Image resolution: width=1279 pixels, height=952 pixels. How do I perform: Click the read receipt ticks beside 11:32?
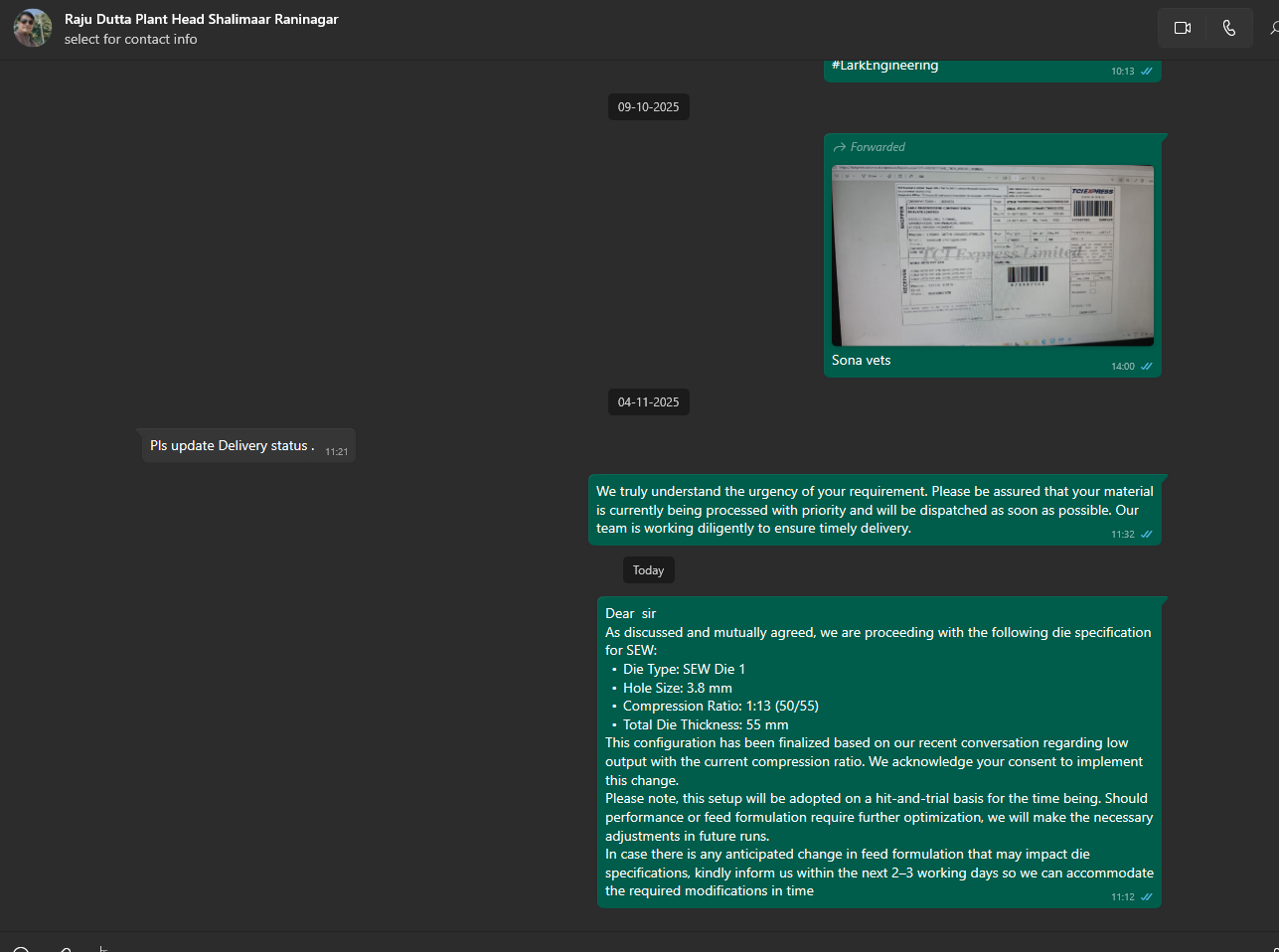1147,535
